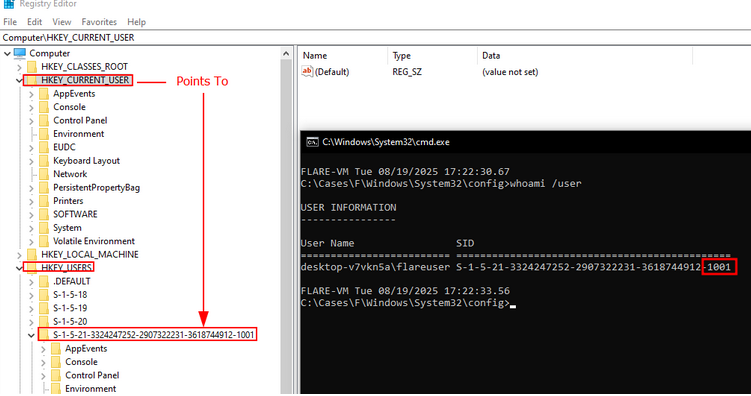The image size is (751, 396).
Task: Open the Help menu
Action: pos(137,22)
